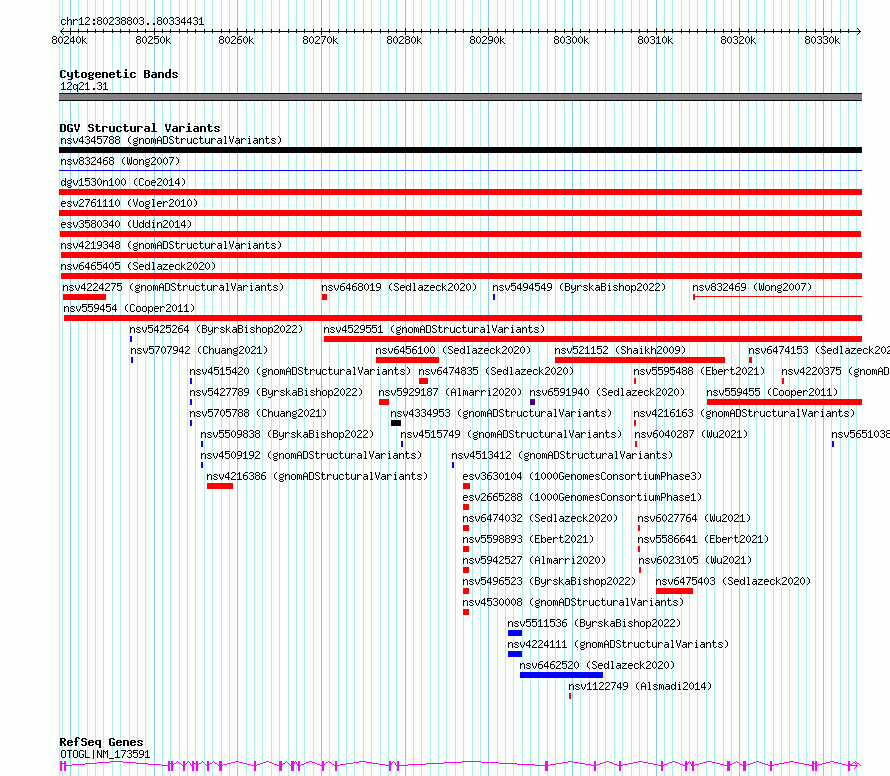This screenshot has width=890, height=776.
Task: Click esv2665288 1000Genomes Phase1 label
Action: 582,497
